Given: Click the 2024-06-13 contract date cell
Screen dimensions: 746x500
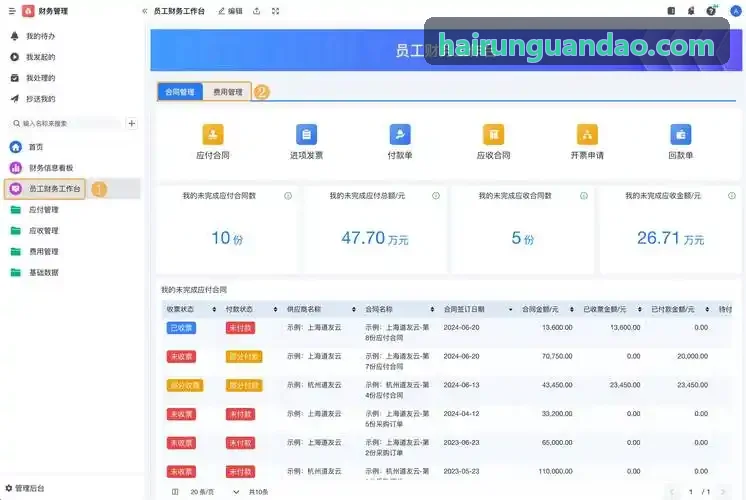Looking at the screenshot, I should (x=461, y=385).
